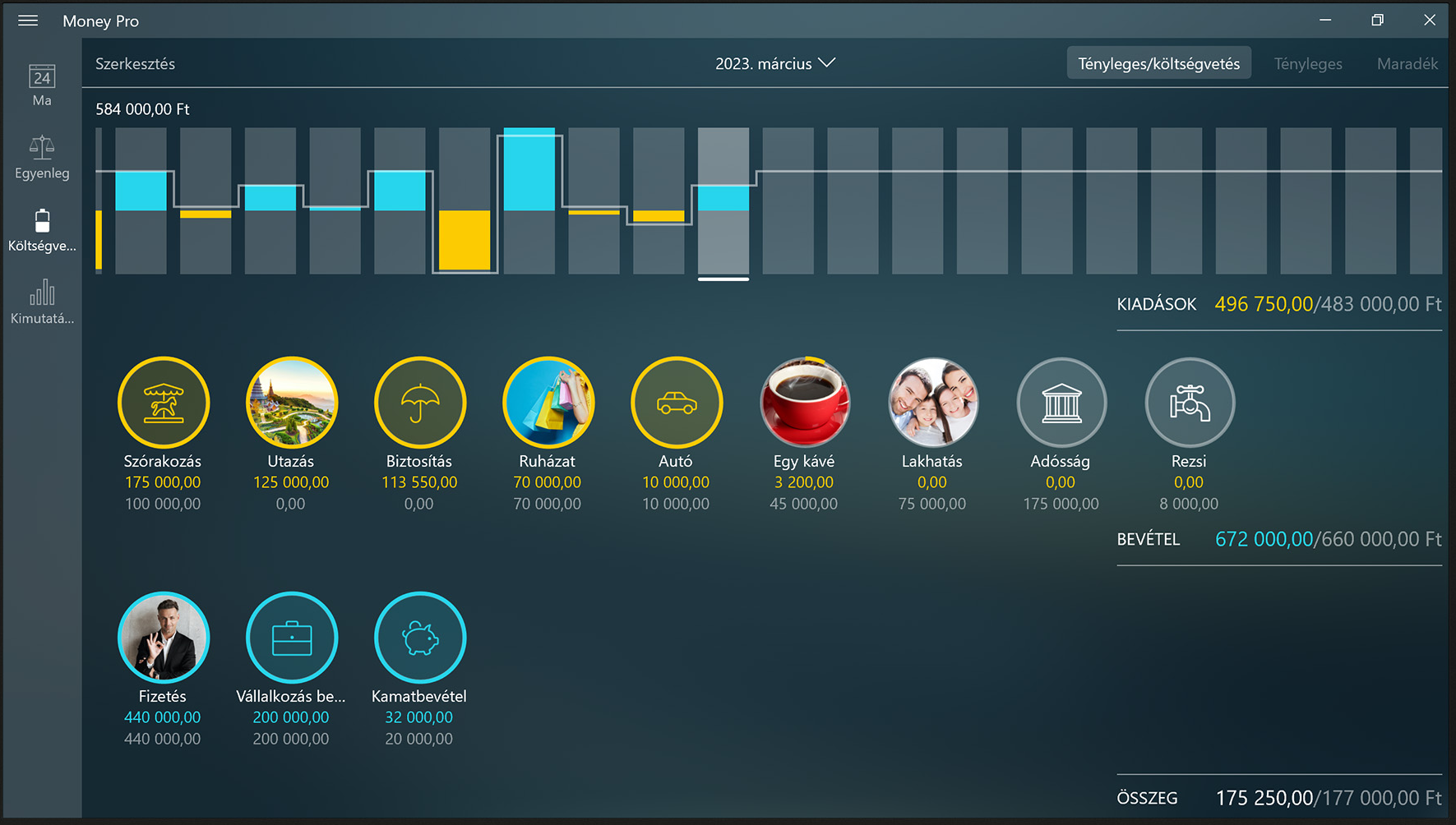Screen dimensions: 1456x825
Task: Open the Vállalkozás briefcase income category
Action: point(292,638)
